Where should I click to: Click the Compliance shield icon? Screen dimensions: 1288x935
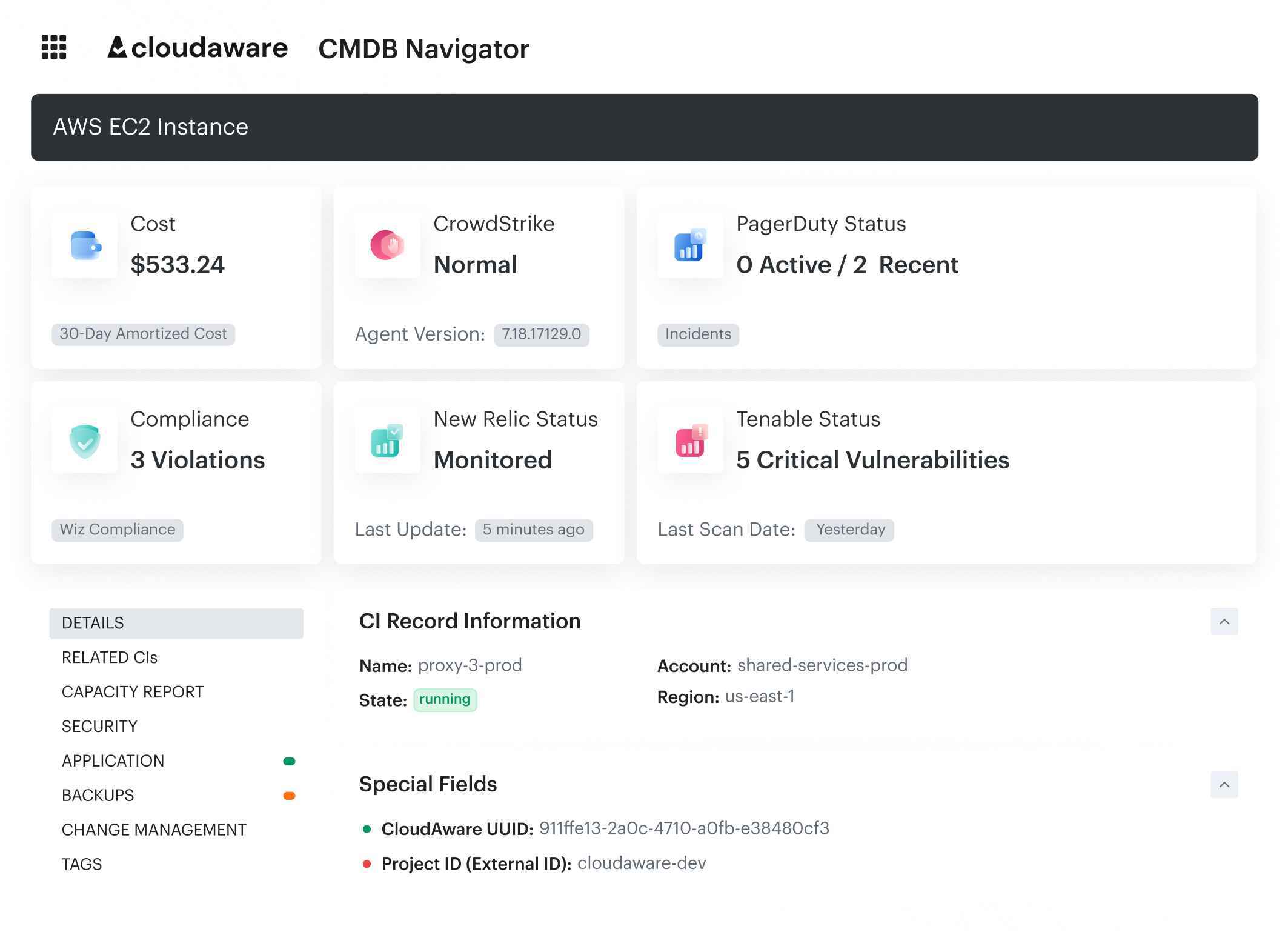(x=85, y=441)
